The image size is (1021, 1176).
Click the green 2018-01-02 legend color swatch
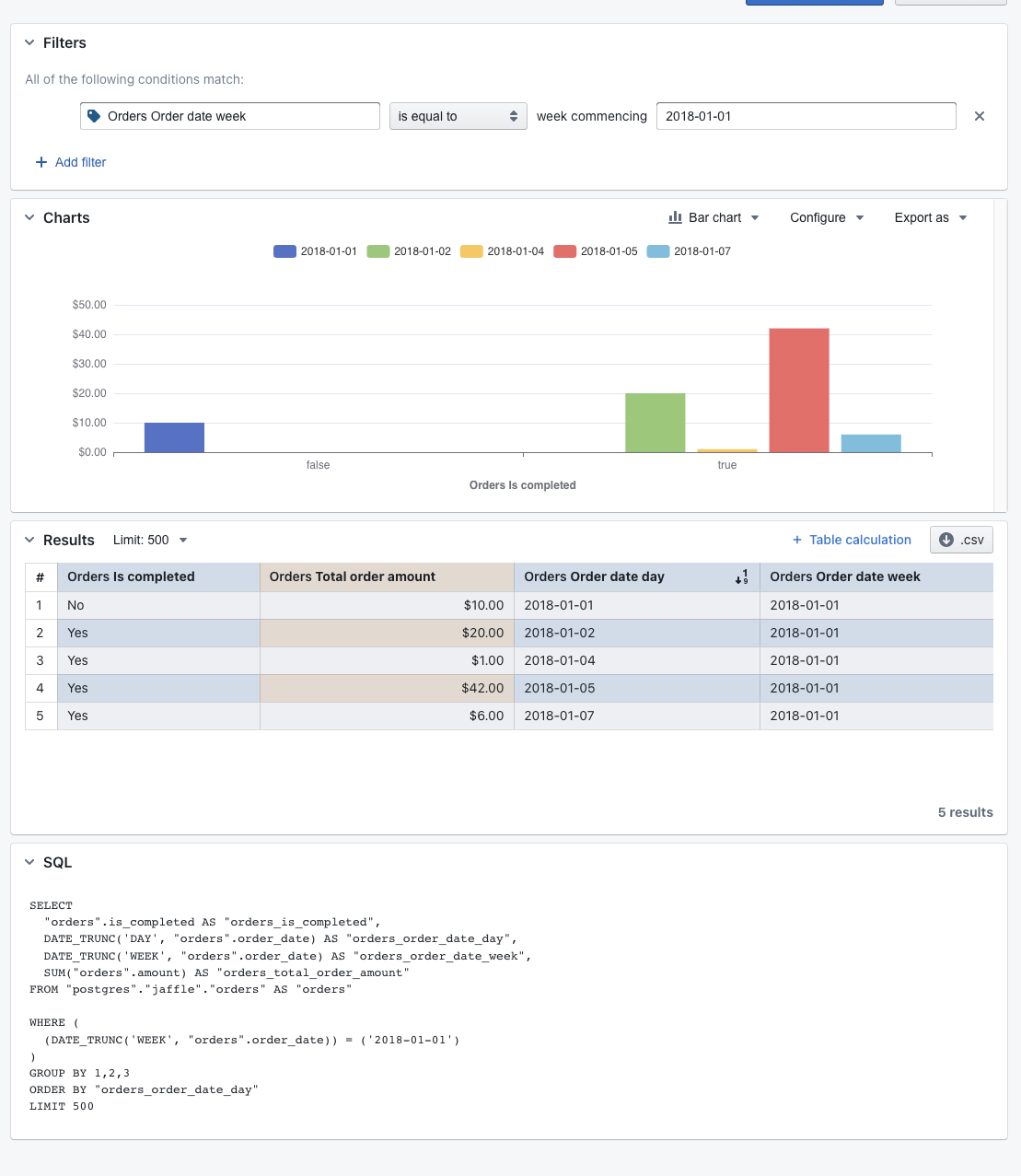point(377,250)
